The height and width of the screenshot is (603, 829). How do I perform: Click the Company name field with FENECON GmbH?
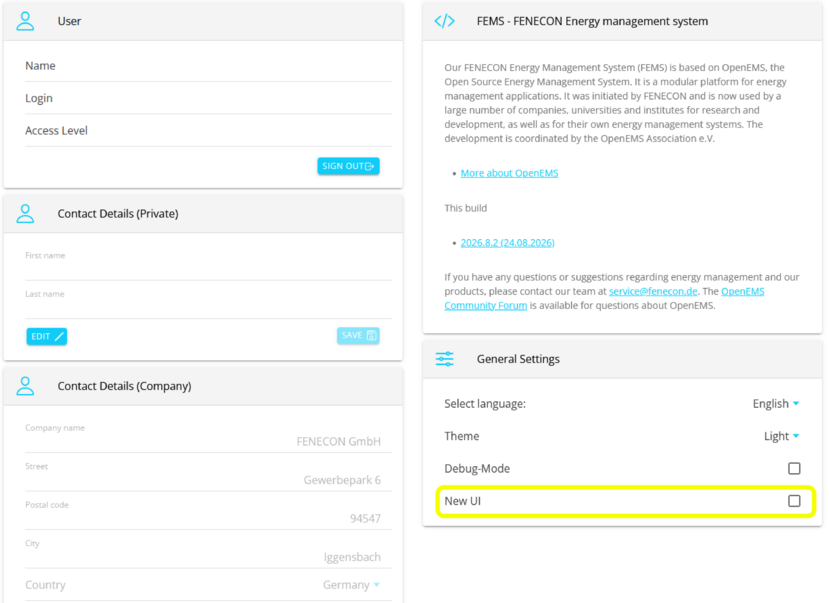coord(208,437)
